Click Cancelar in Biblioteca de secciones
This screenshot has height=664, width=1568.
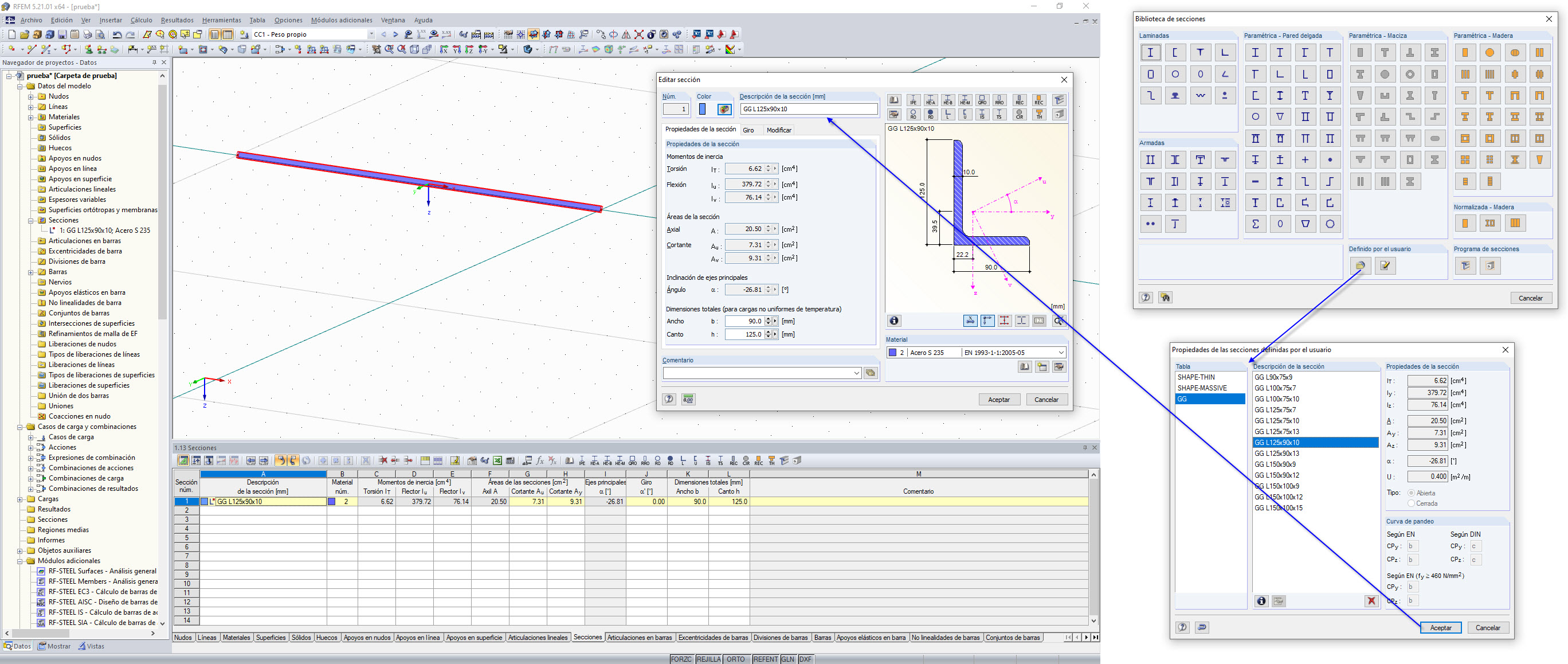click(1530, 298)
